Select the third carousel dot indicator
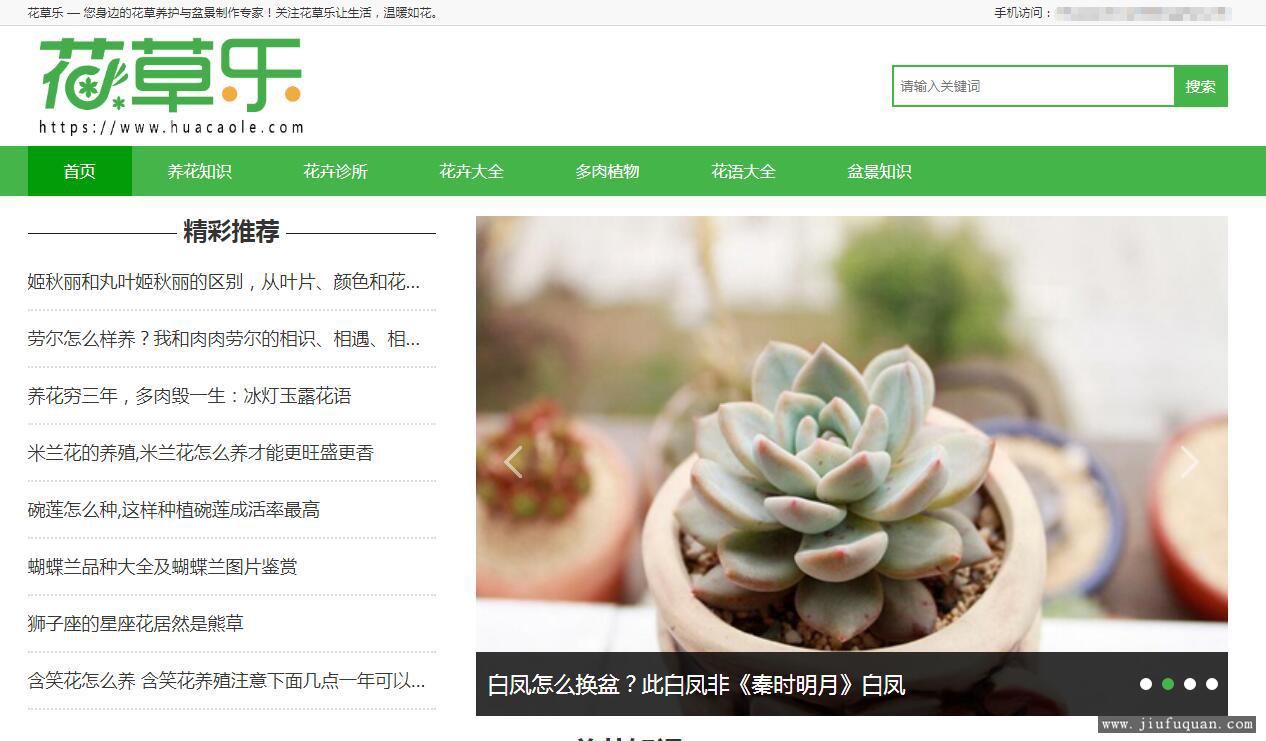This screenshot has width=1266, height=741. click(1190, 684)
